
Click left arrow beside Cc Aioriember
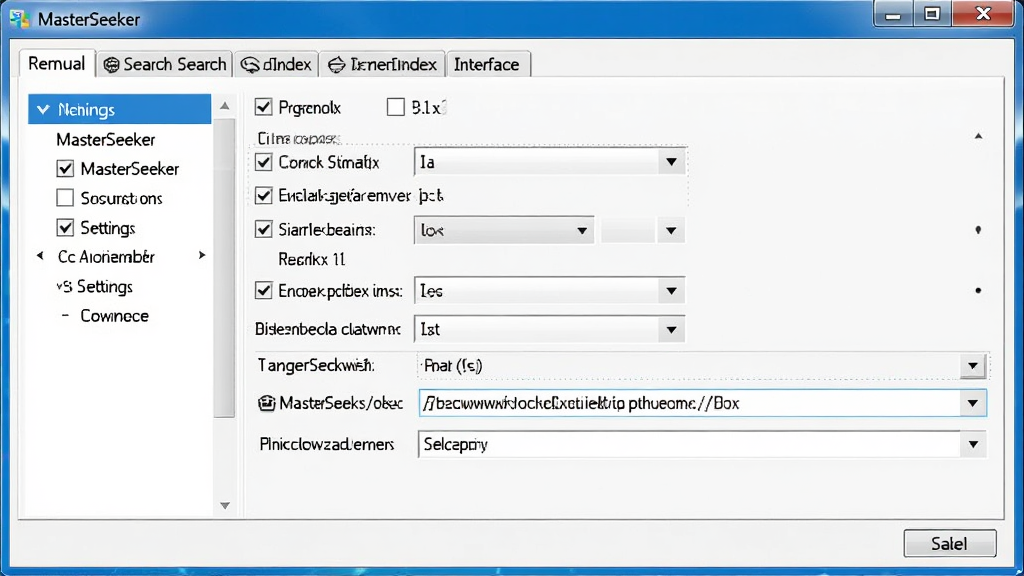[40, 256]
